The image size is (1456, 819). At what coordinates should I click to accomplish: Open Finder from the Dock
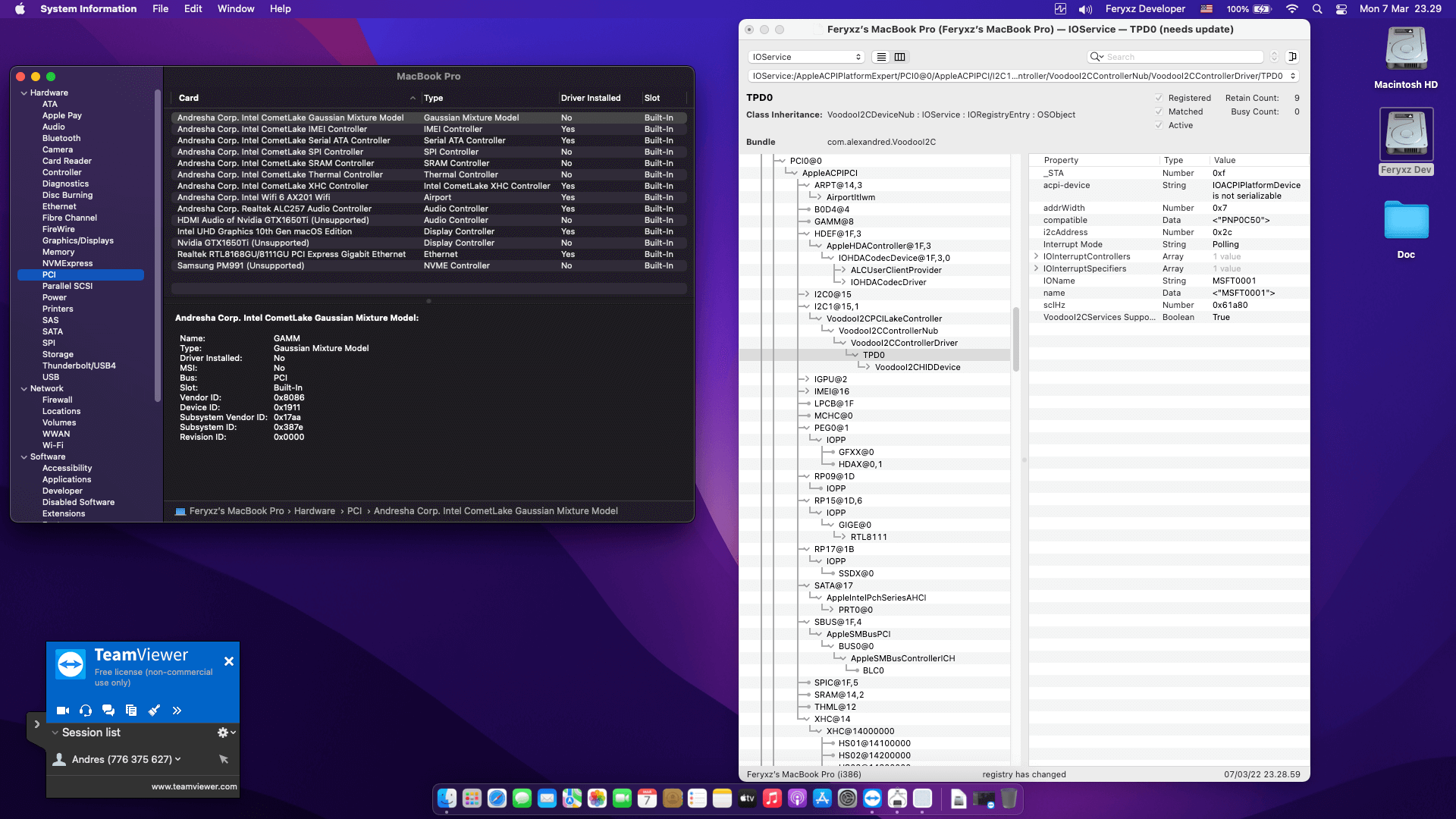click(x=447, y=799)
